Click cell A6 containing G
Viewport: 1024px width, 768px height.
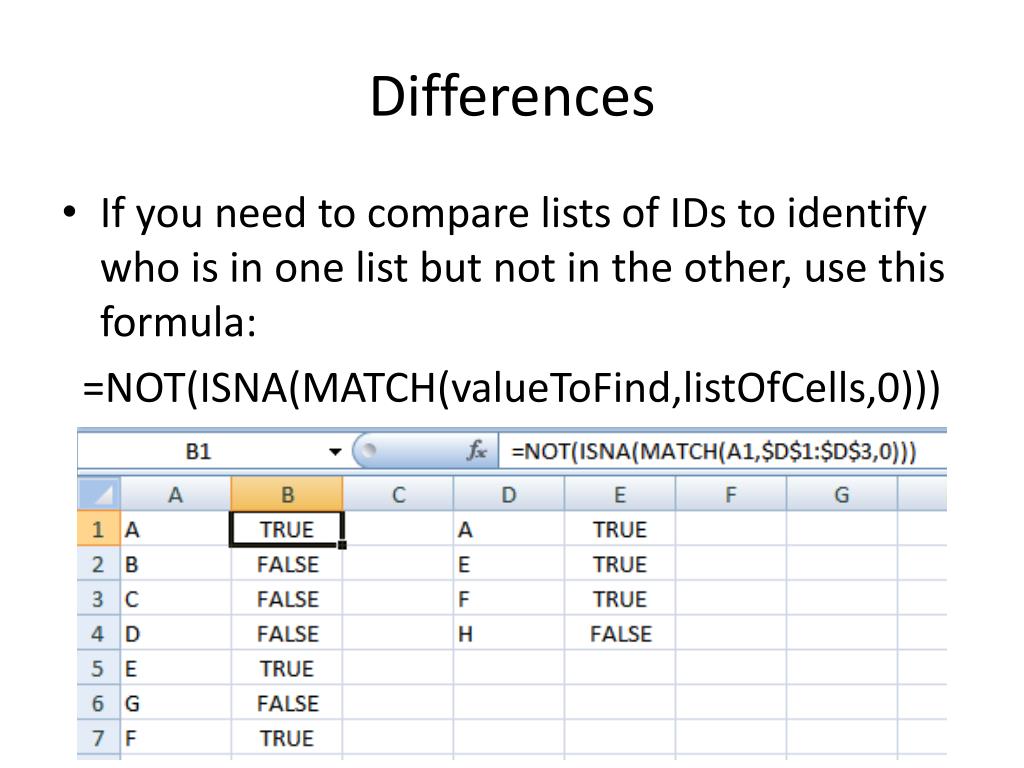[176, 703]
